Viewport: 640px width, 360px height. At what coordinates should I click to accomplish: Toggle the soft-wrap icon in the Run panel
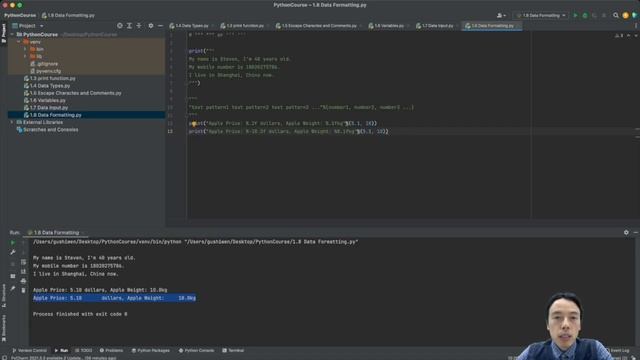[x=23, y=262]
